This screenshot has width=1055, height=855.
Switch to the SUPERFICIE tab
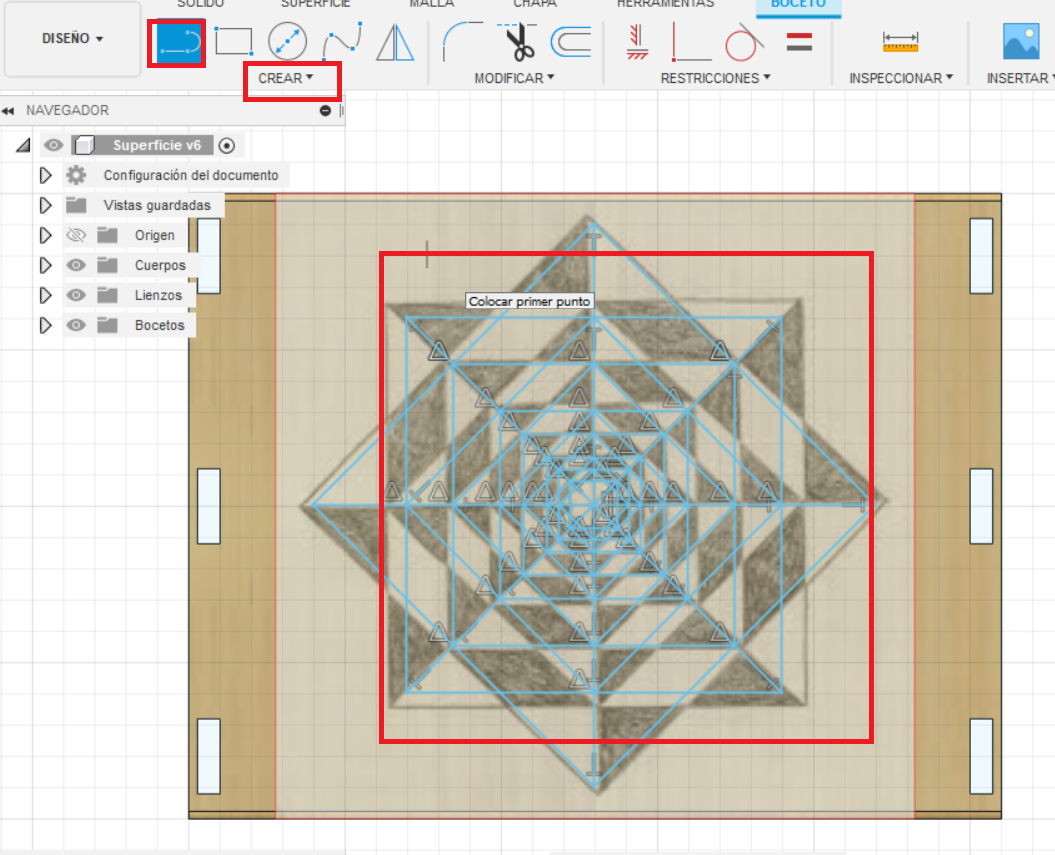point(316,4)
